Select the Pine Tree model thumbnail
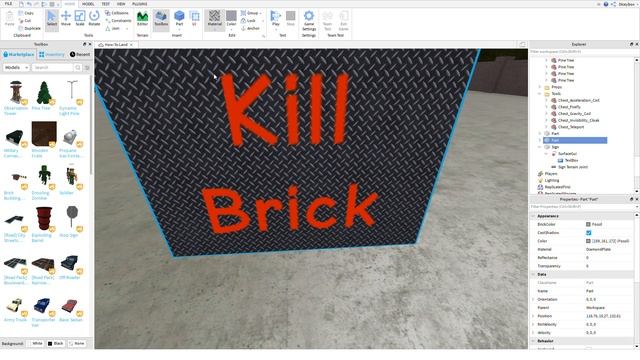Screen dimensions: 640x360 point(43,93)
